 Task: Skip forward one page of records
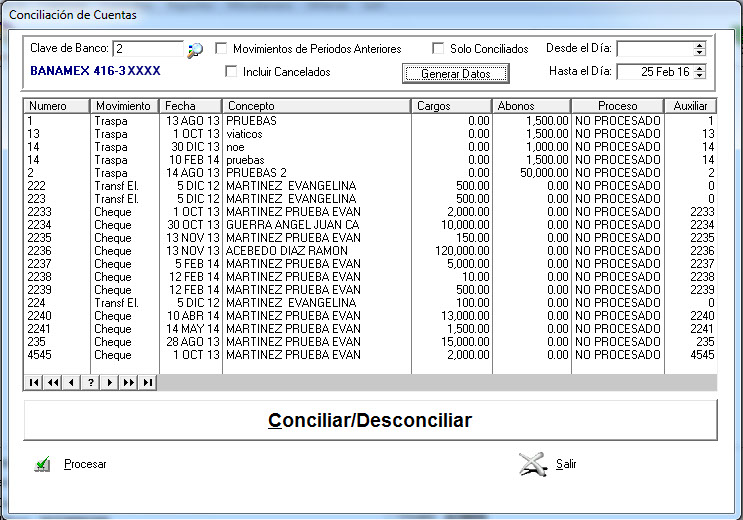click(x=128, y=382)
